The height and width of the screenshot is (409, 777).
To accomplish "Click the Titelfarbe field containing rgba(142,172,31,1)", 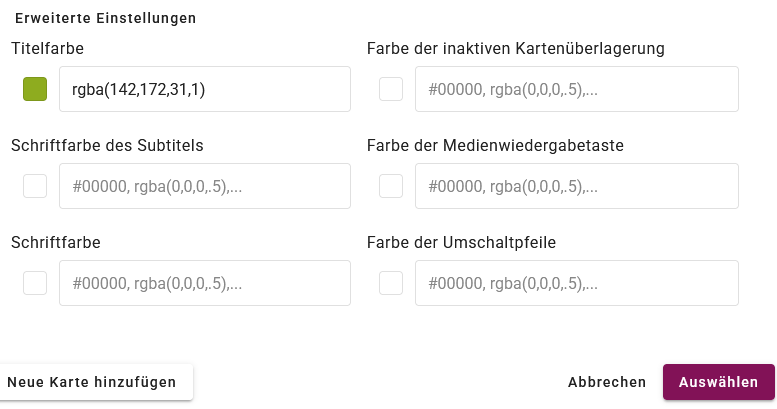I will [x=205, y=89].
